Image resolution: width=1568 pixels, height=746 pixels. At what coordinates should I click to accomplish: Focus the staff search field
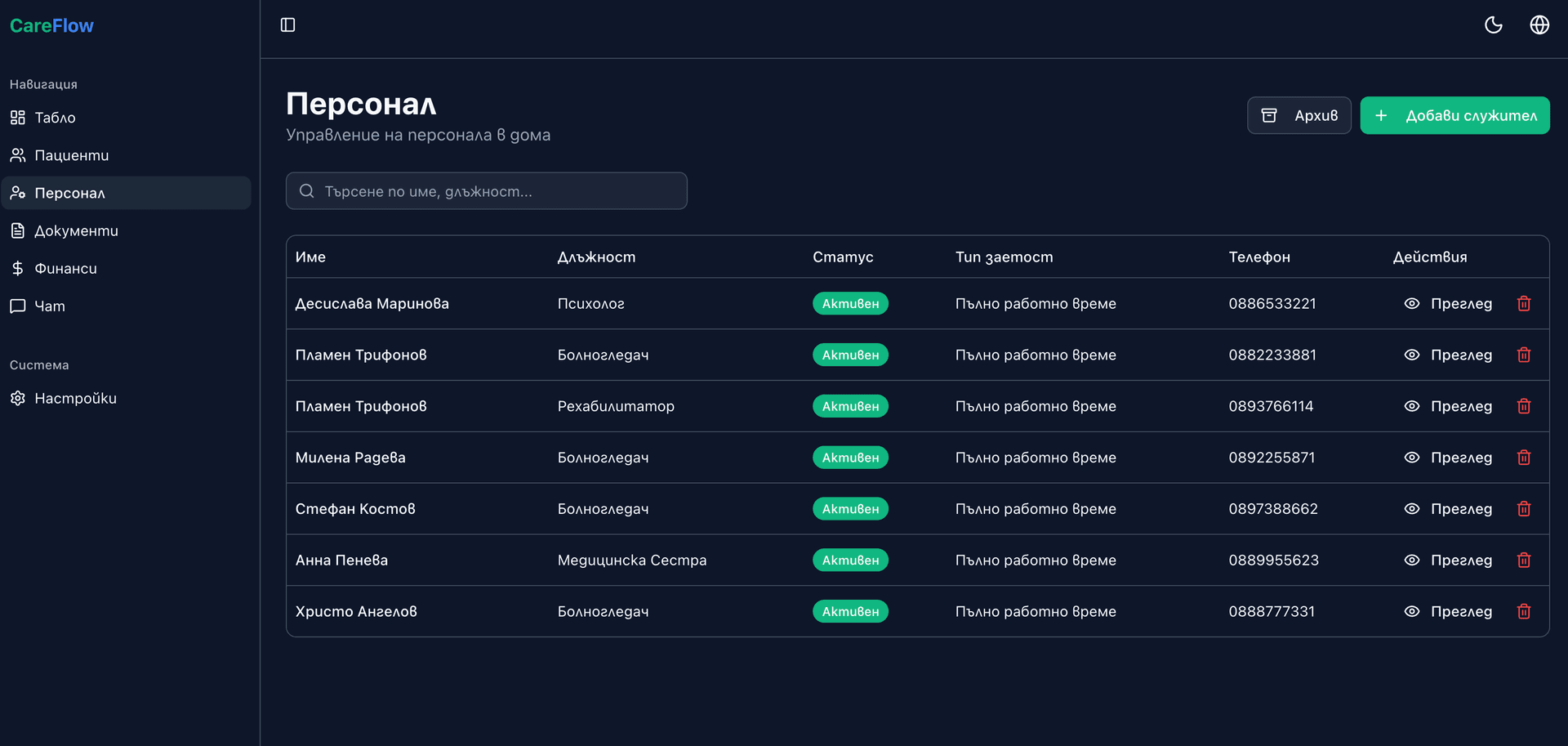point(486,191)
